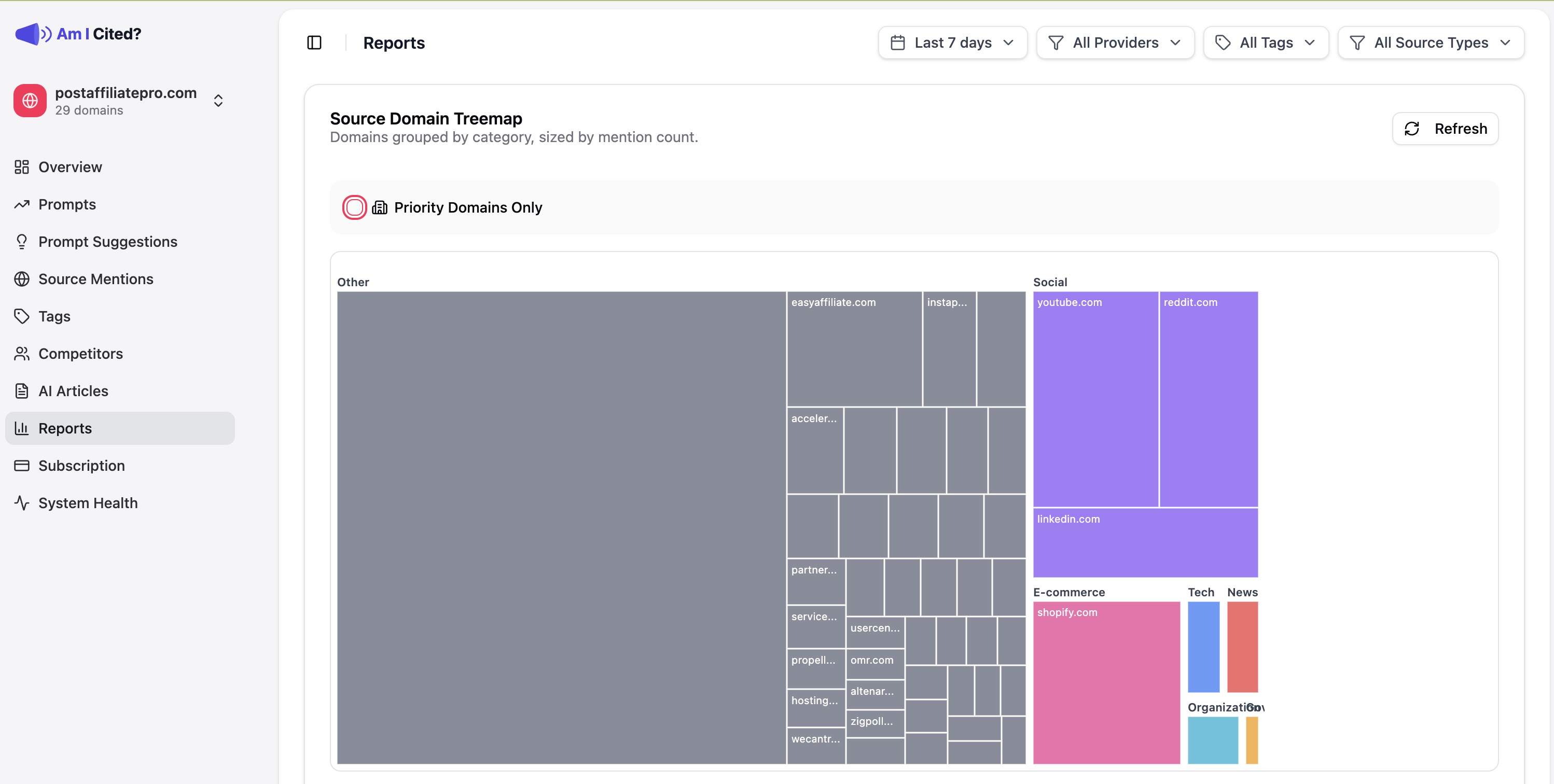This screenshot has height=784, width=1554.
Task: Open the Subscription menu item
Action: coord(81,466)
